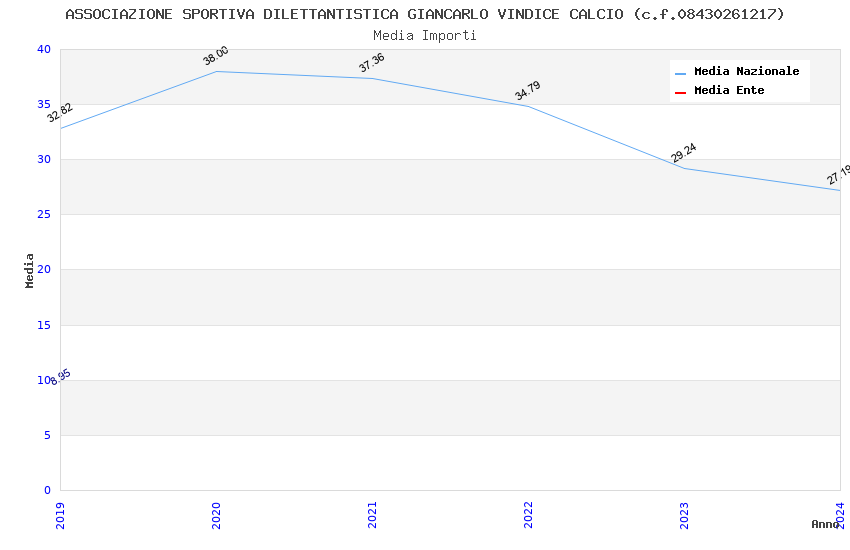Click the 25 value on the y-axis
Screen dimensions: 850x550
(x=44, y=215)
